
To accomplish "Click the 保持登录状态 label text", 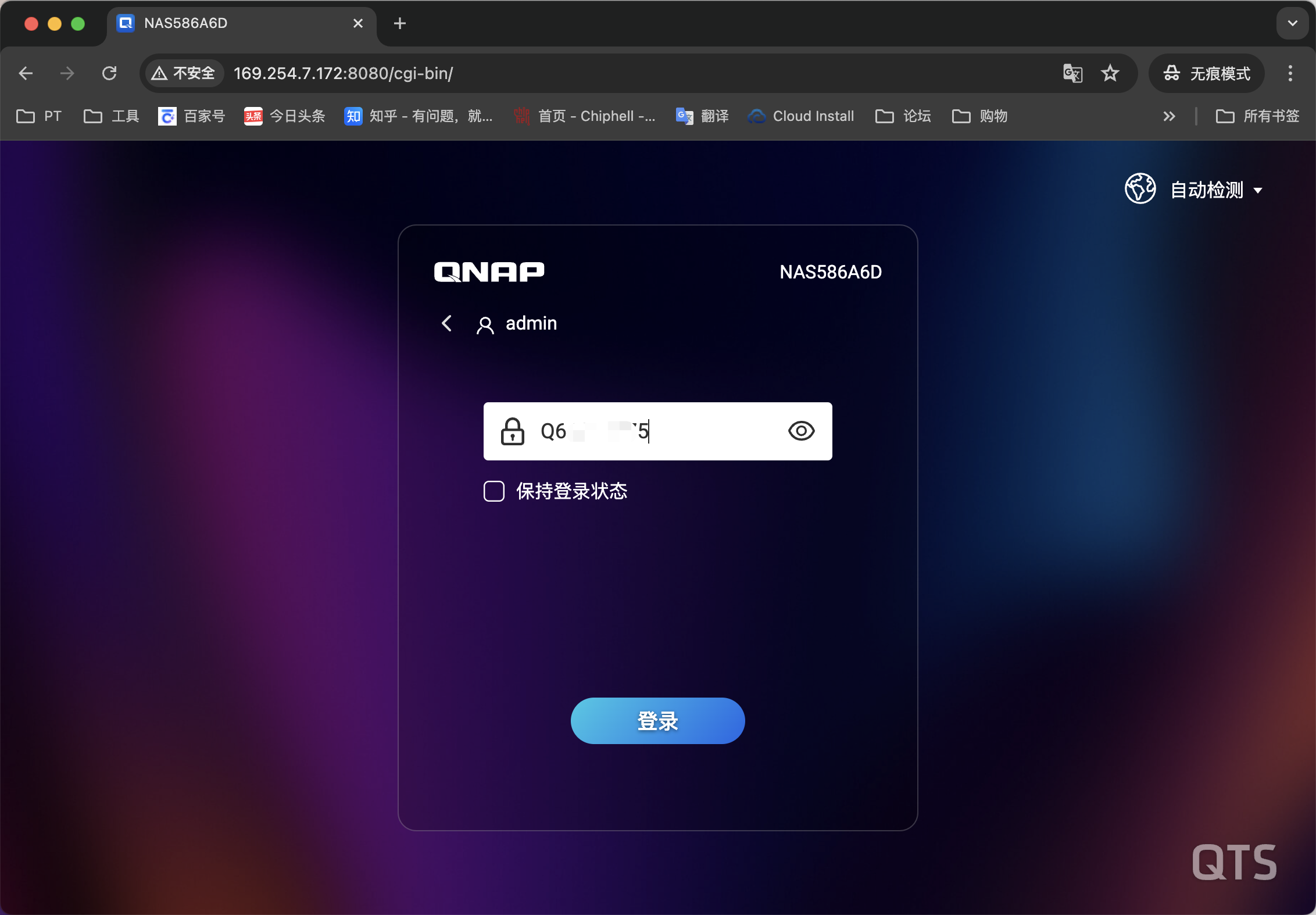I will (x=572, y=491).
